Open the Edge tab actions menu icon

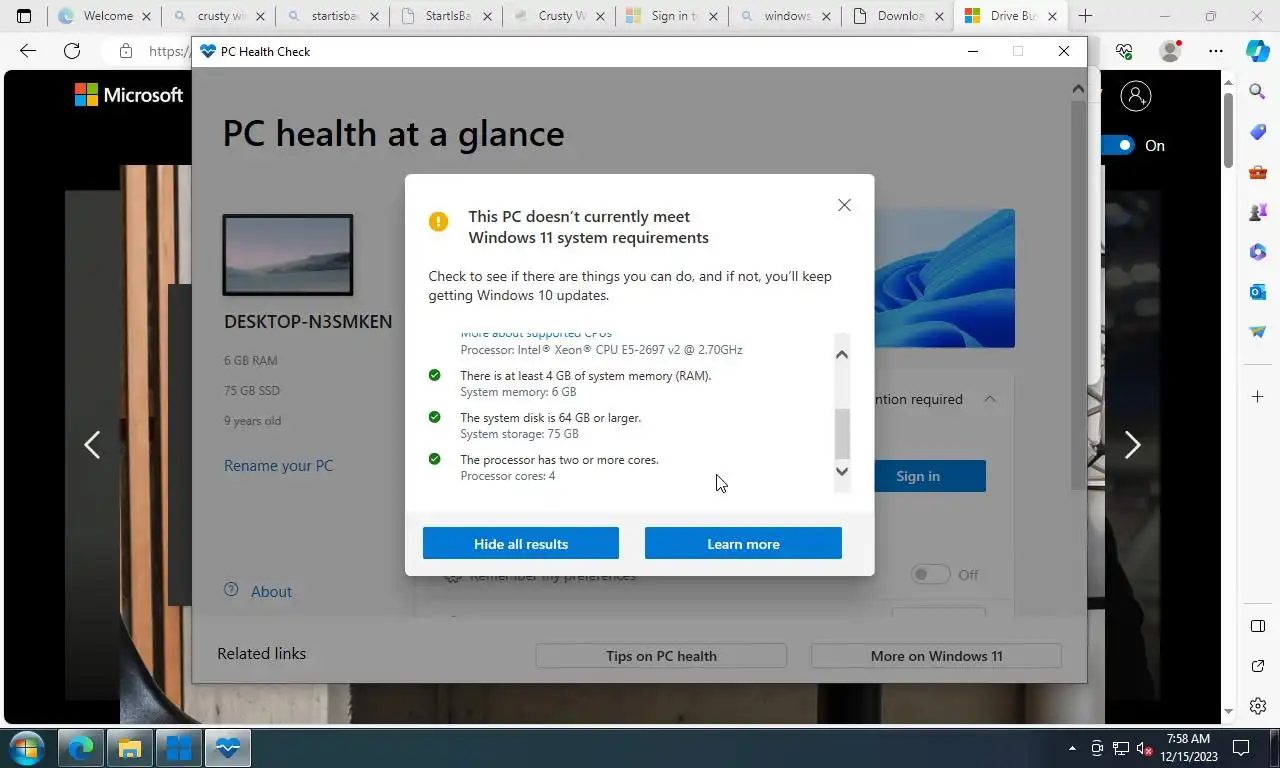pyautogui.click(x=24, y=16)
